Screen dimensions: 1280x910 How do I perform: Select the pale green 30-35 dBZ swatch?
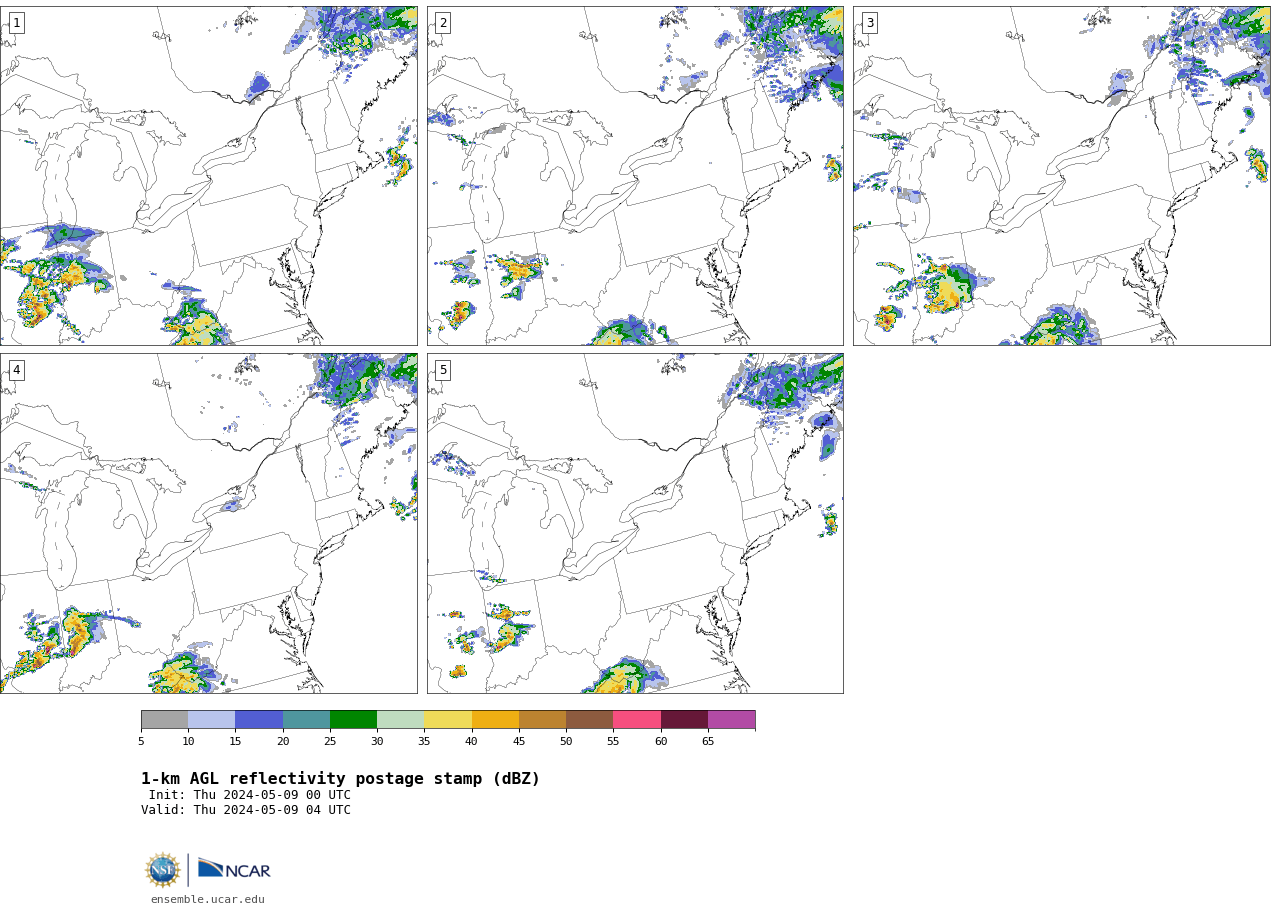coord(400,720)
